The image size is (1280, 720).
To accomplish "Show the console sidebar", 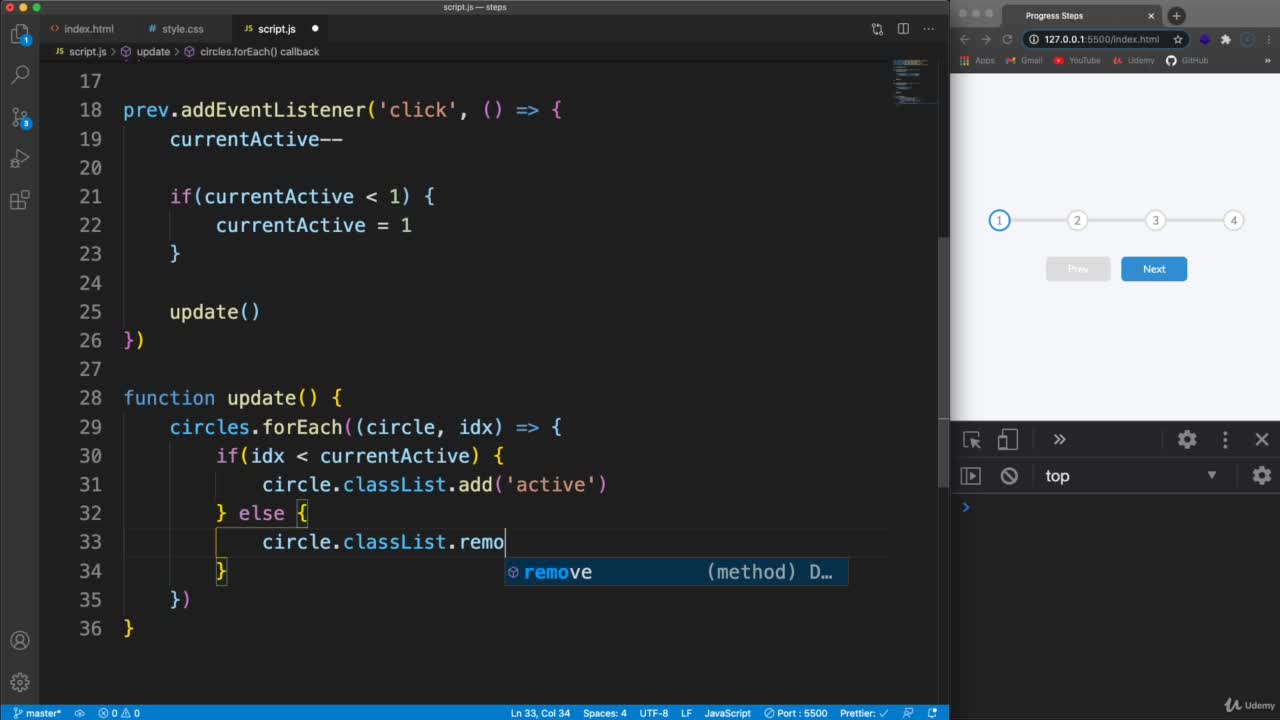I will [x=971, y=476].
